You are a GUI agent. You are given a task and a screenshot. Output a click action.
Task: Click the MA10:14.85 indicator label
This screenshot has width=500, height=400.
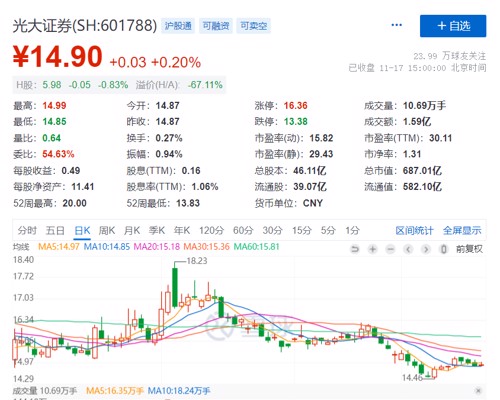coord(107,247)
